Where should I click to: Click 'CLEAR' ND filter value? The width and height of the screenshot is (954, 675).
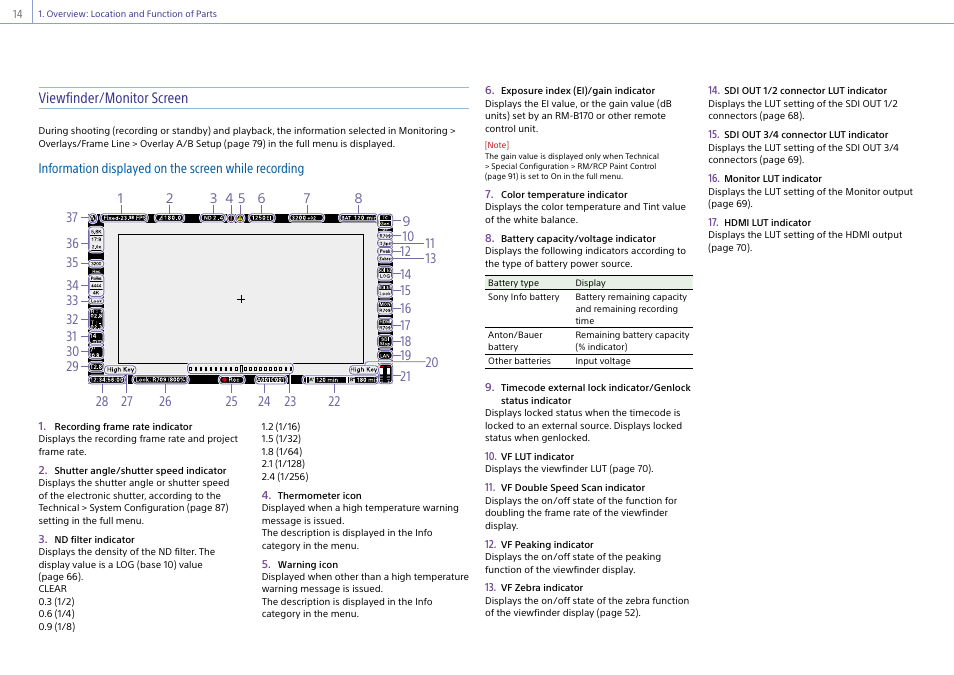coord(53,589)
